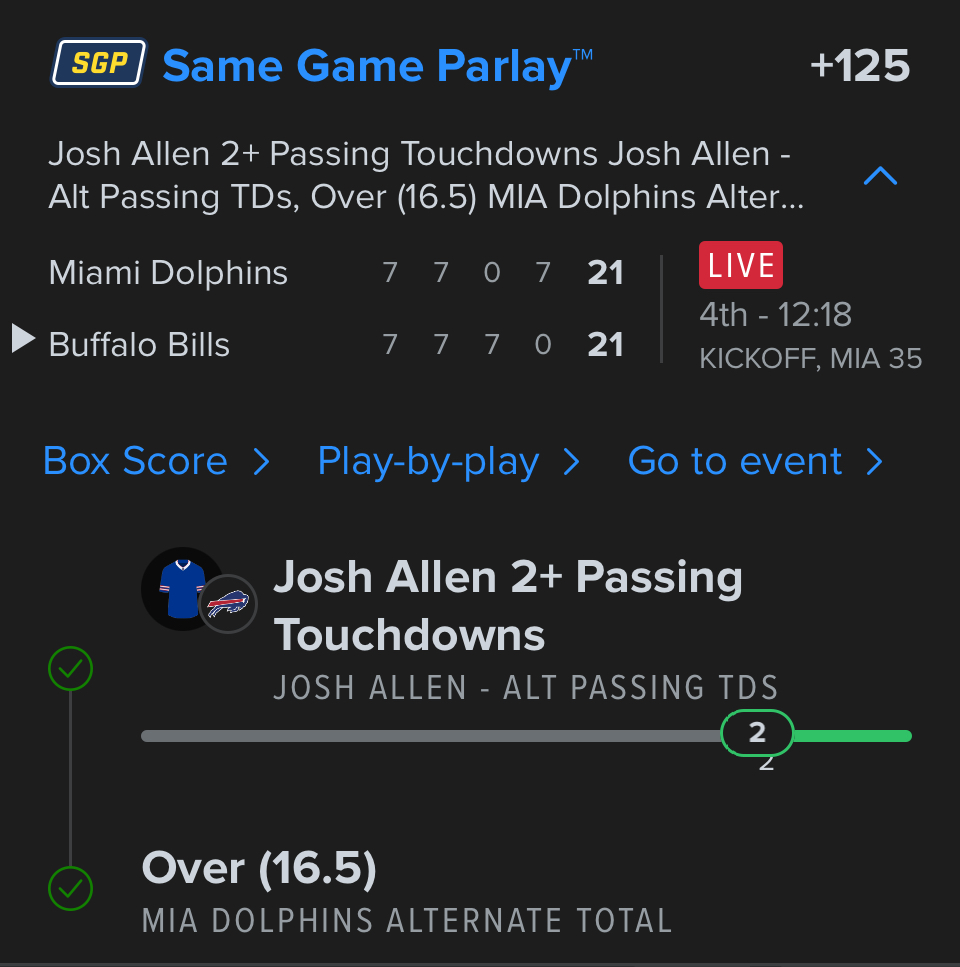The image size is (960, 967).
Task: Click the Josh Allen blue jersey icon
Action: 182,589
